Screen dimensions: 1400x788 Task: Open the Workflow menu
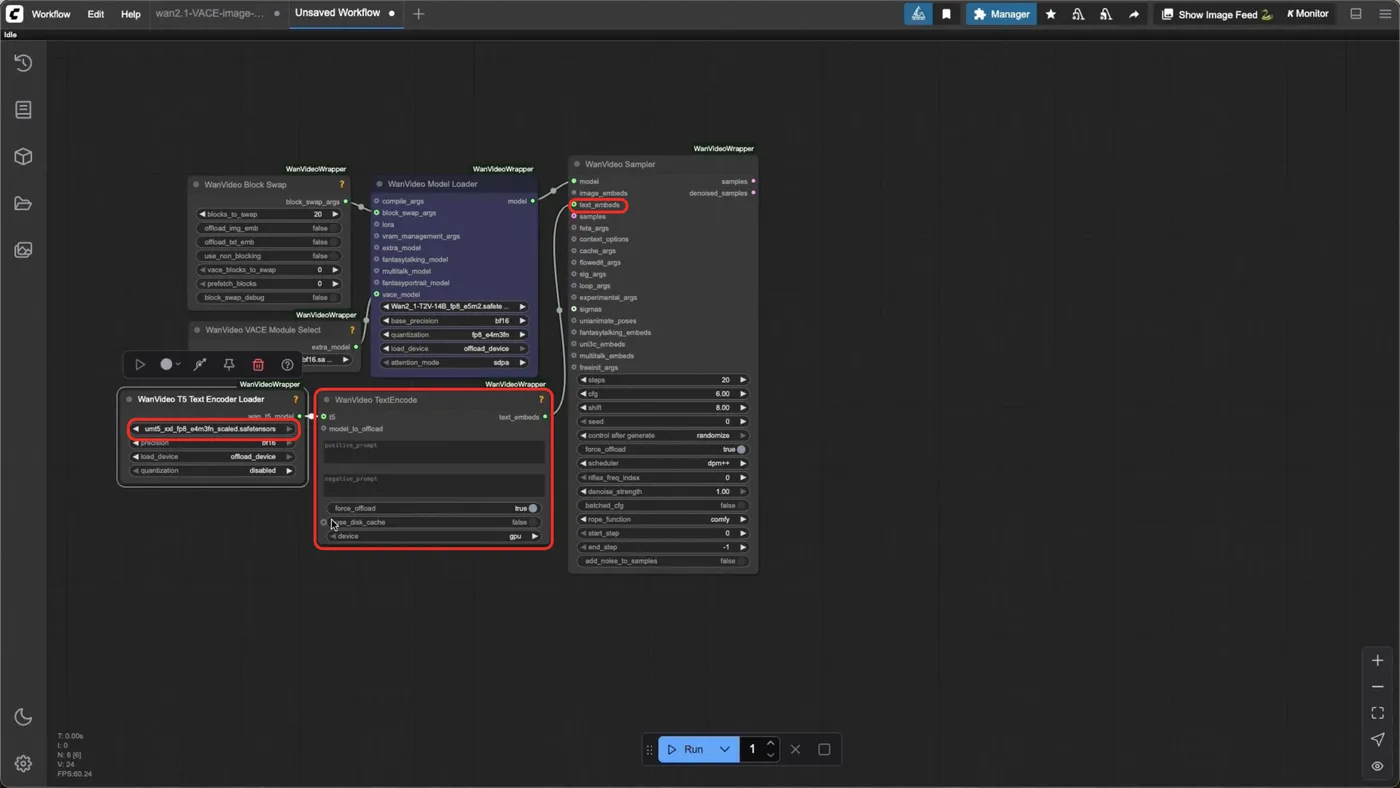click(51, 14)
